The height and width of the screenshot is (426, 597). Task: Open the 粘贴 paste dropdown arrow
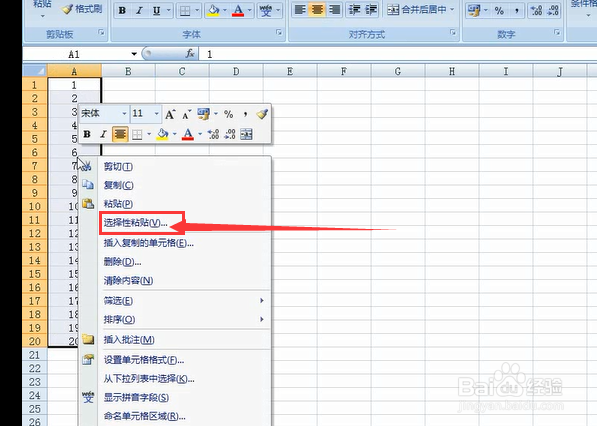click(x=43, y=16)
